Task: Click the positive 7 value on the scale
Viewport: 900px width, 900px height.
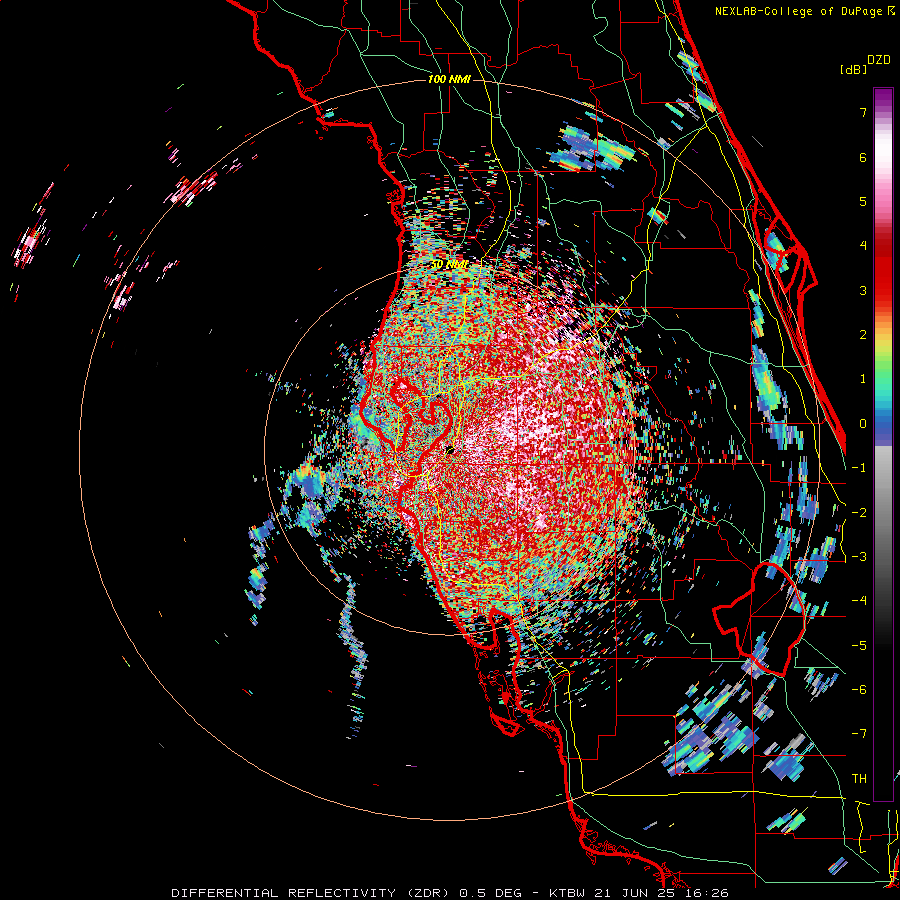Action: (x=863, y=112)
